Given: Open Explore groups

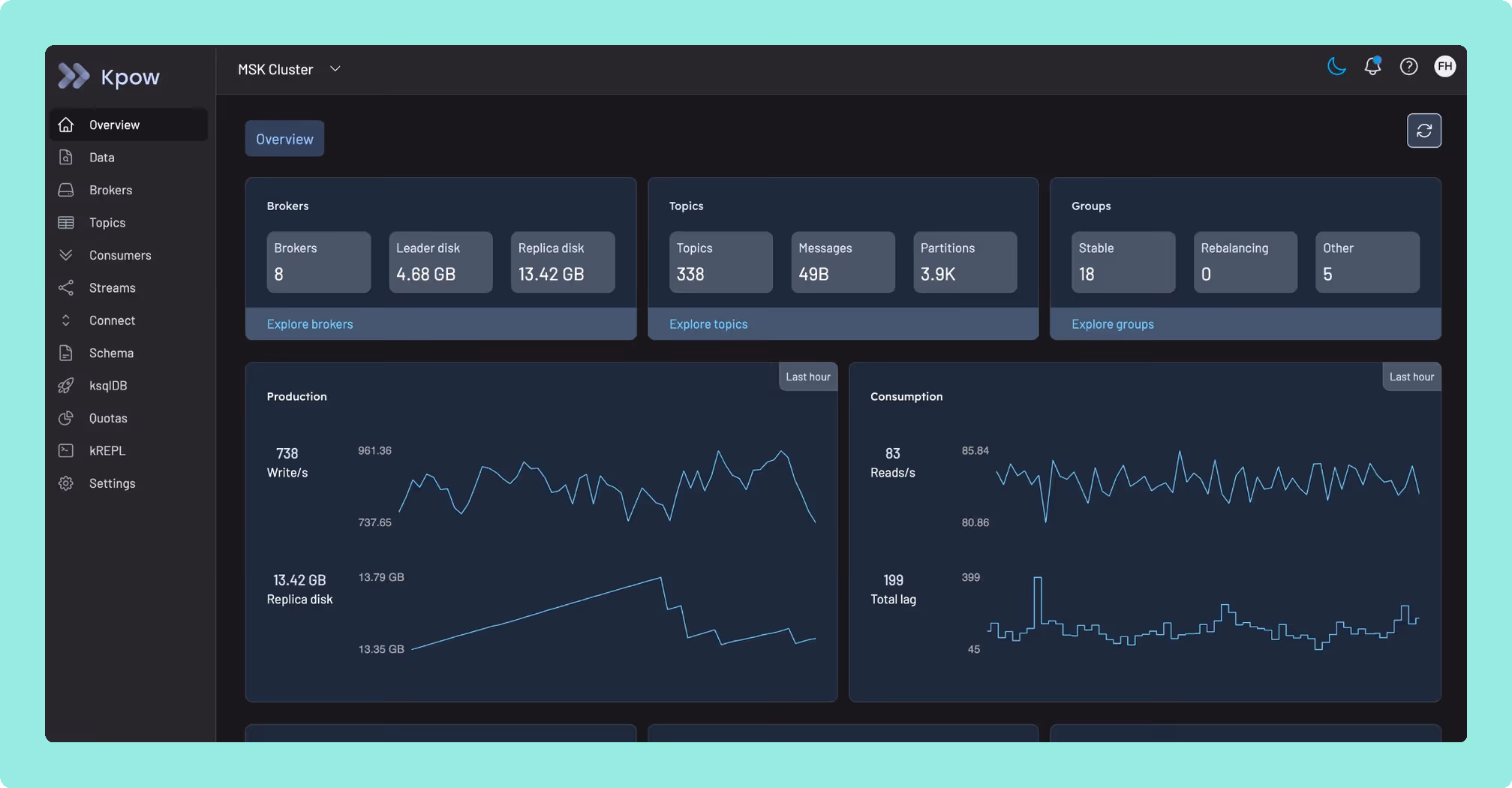Looking at the screenshot, I should 1113,323.
